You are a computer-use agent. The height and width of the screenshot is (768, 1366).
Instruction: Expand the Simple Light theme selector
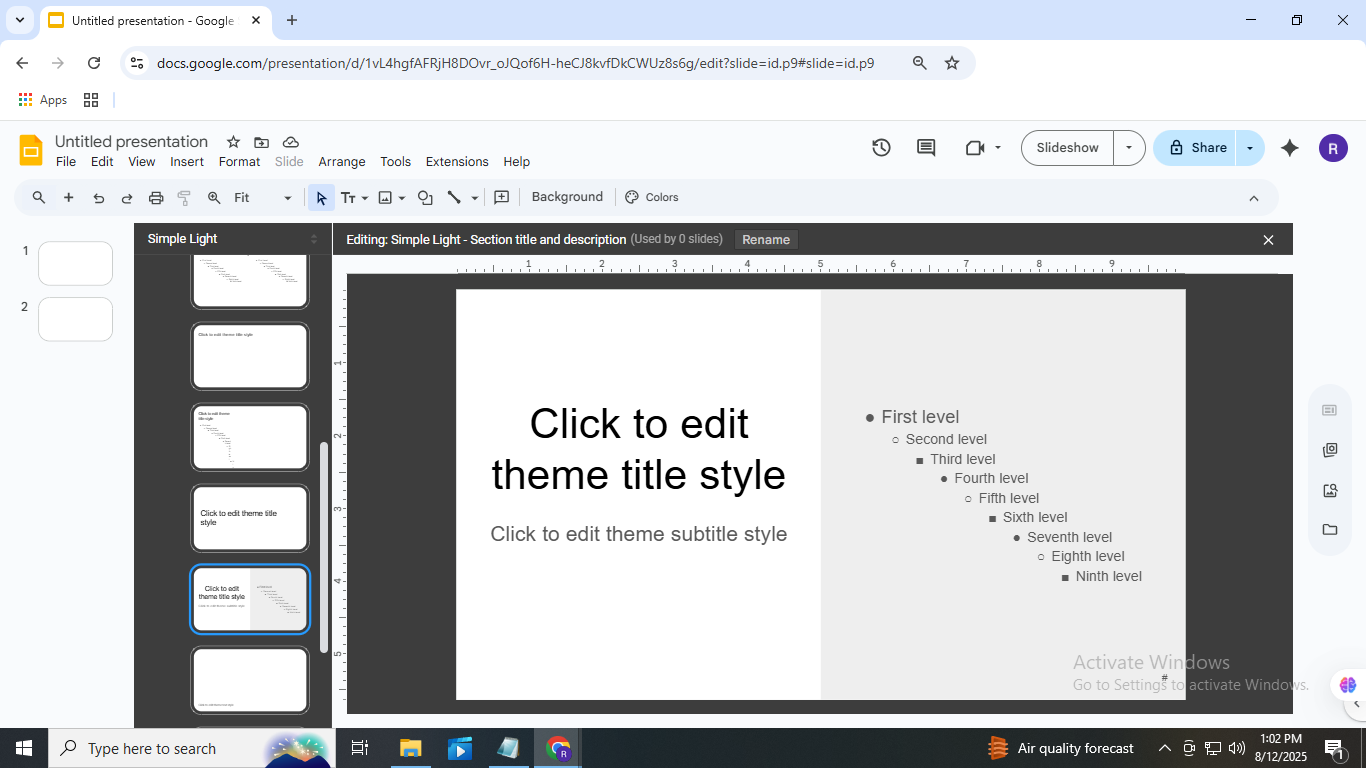click(313, 239)
